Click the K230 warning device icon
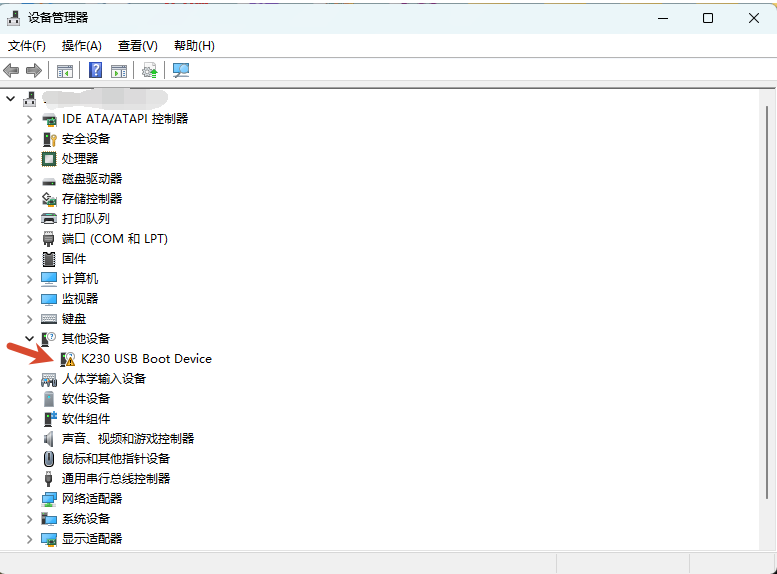777x574 pixels. click(x=68, y=359)
